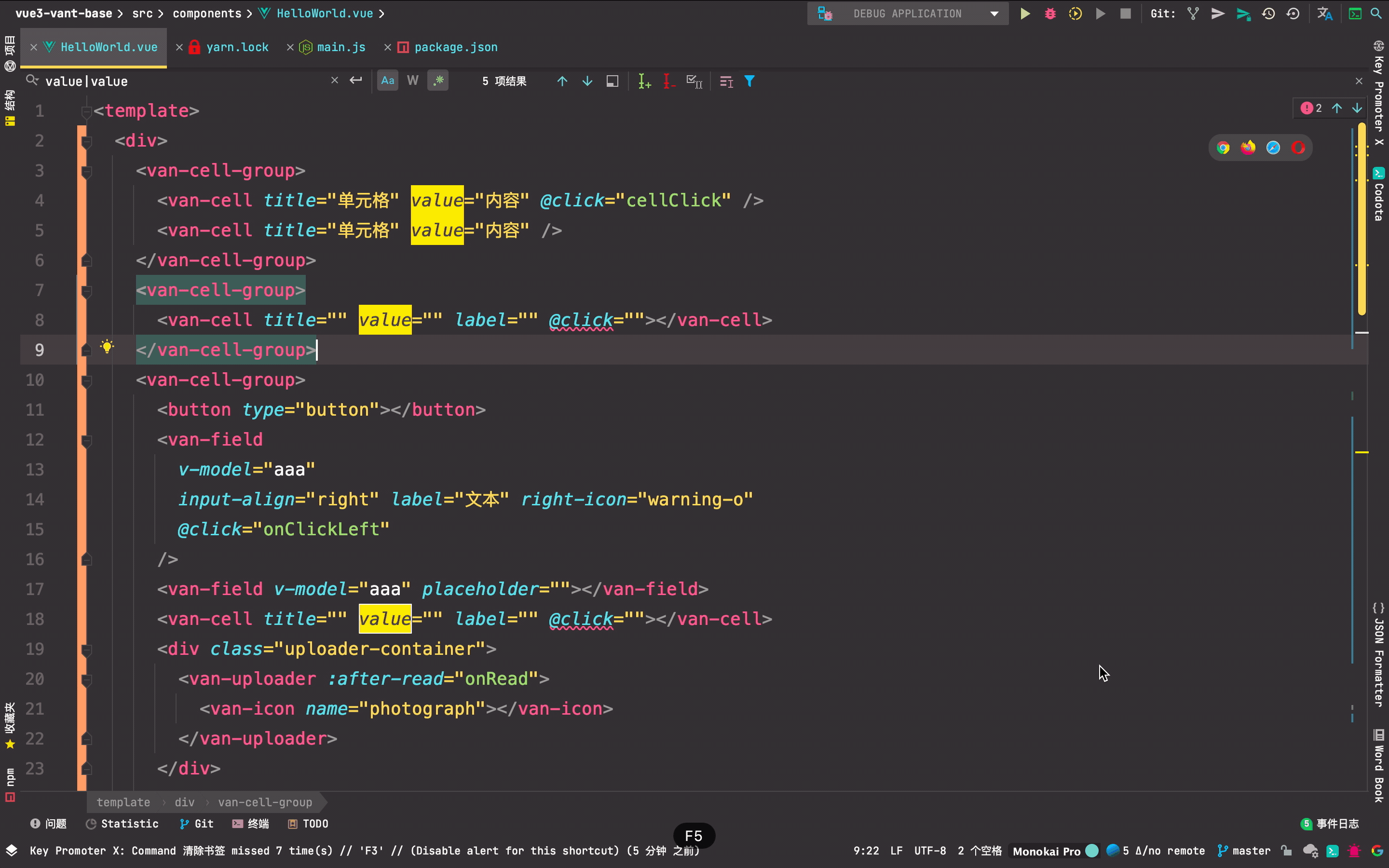Toggle Match Case Aa option

point(388,81)
